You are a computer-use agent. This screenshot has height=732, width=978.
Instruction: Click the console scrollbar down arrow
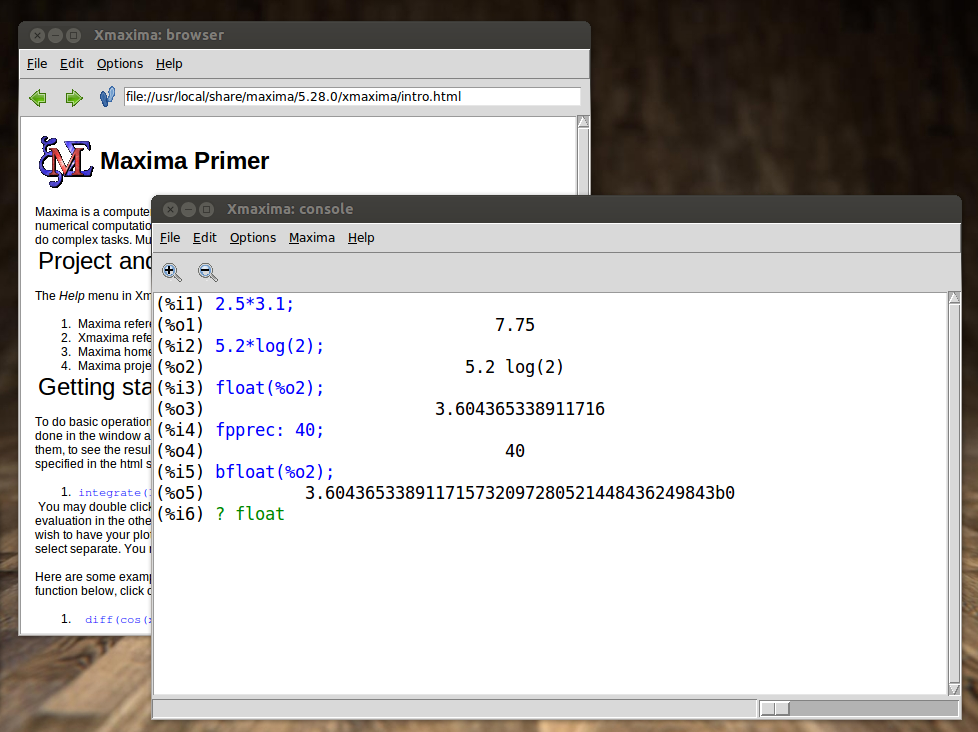click(x=955, y=687)
